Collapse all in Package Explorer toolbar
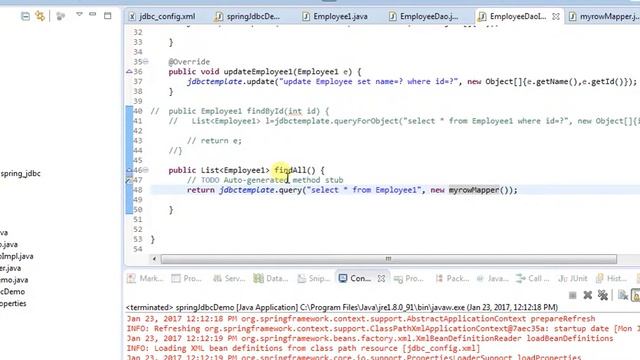The height and width of the screenshot is (360, 640). pyautogui.click(x=25, y=16)
